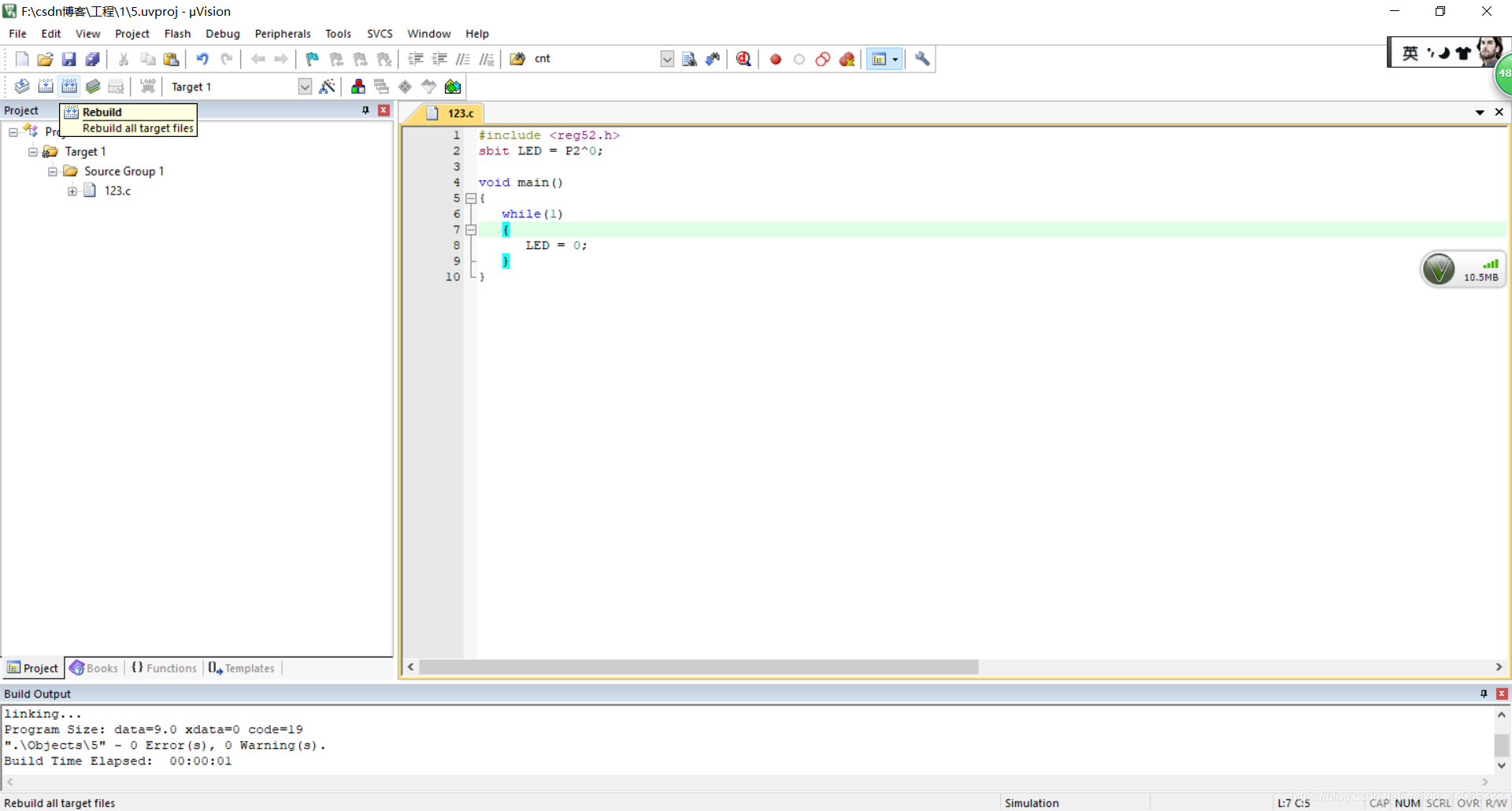This screenshot has width=1512, height=811.
Task: Insert a breakpoint with the red dot
Action: coord(776,59)
